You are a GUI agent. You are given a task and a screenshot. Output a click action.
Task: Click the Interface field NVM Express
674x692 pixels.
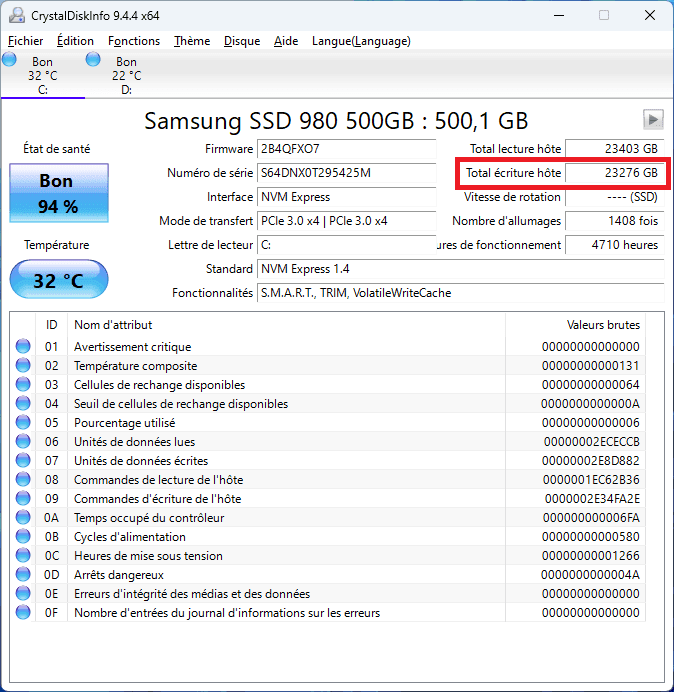coord(346,197)
